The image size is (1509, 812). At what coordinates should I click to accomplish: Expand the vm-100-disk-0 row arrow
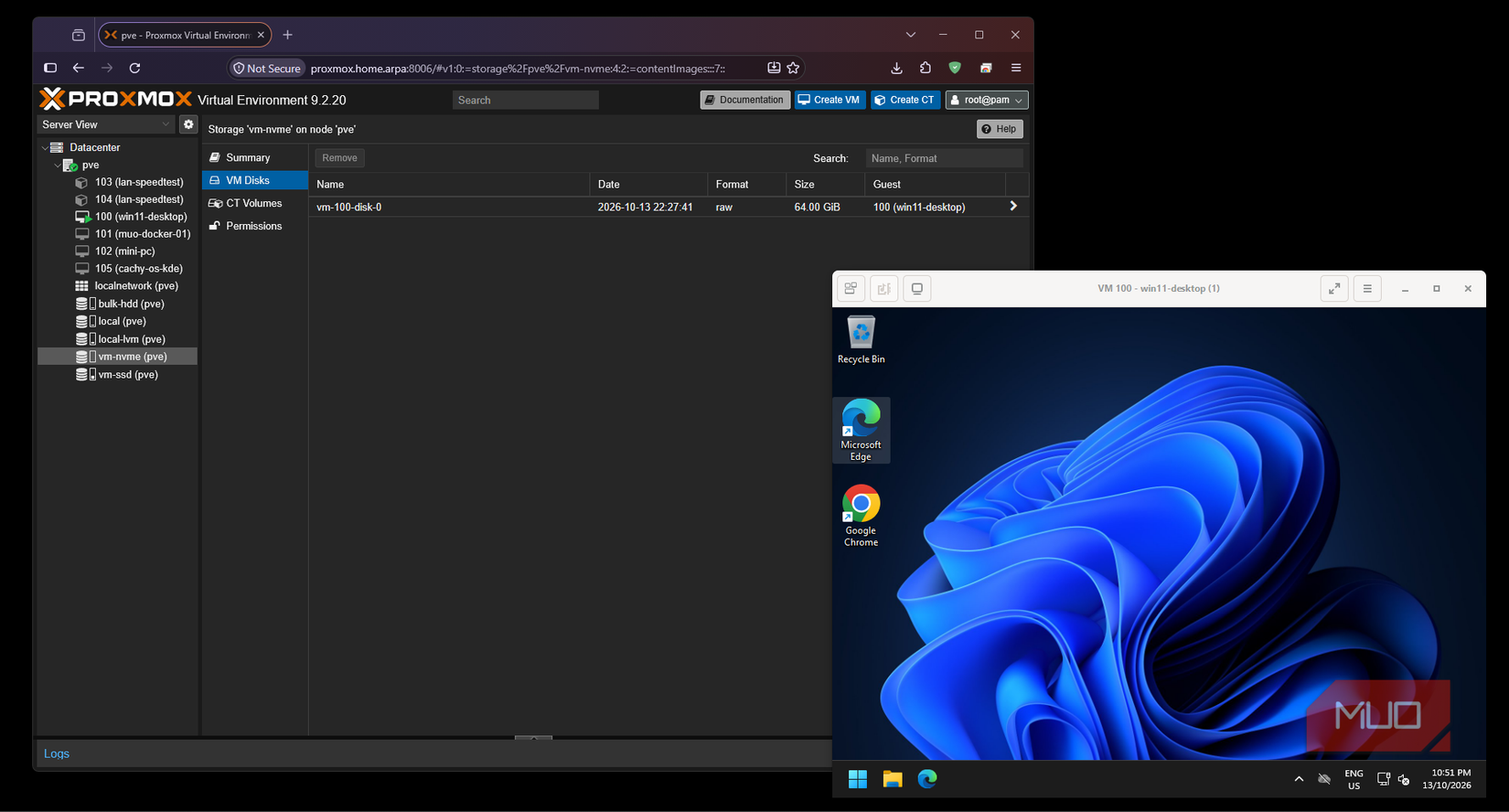pos(1013,207)
